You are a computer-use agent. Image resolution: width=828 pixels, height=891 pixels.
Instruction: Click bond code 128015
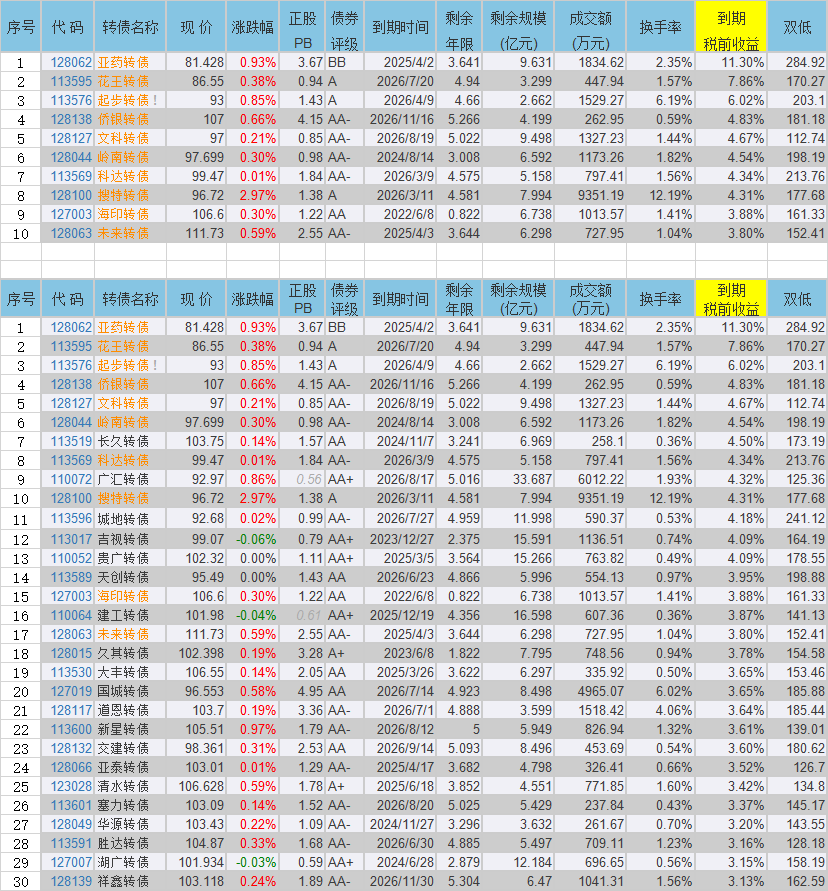tap(71, 653)
